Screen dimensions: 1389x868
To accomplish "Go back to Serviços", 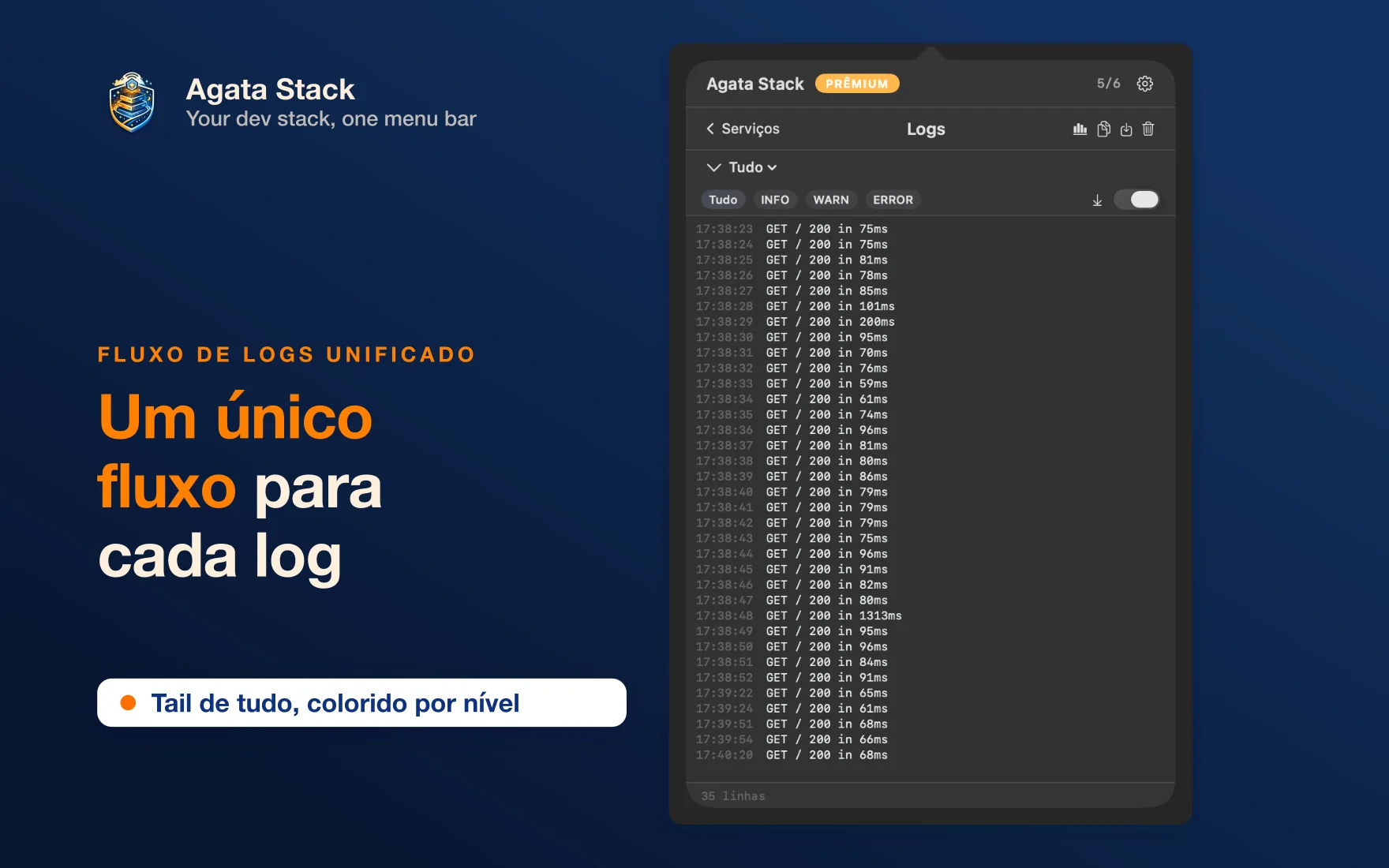I will [743, 129].
